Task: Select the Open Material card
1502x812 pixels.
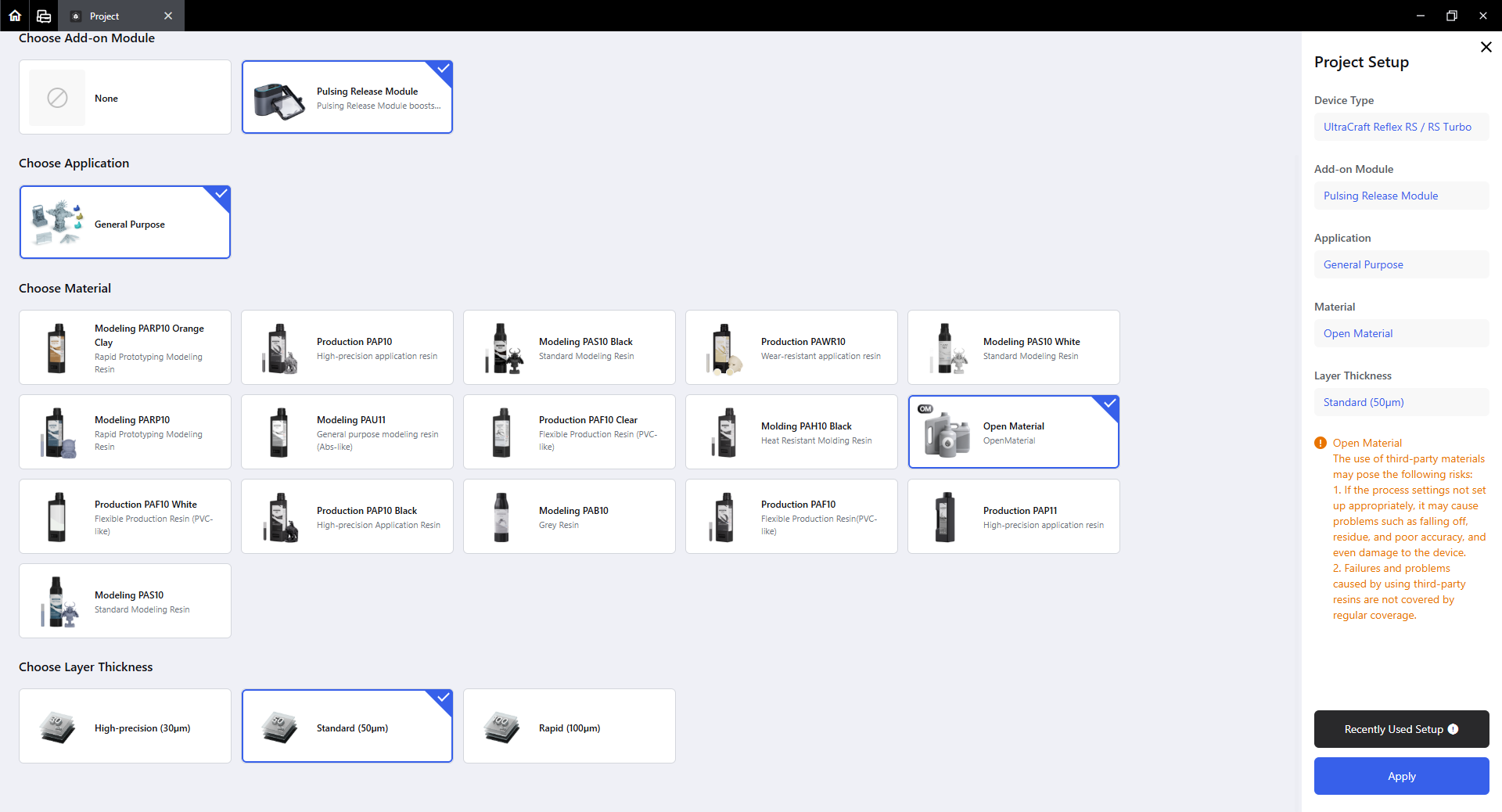Action: 1014,432
